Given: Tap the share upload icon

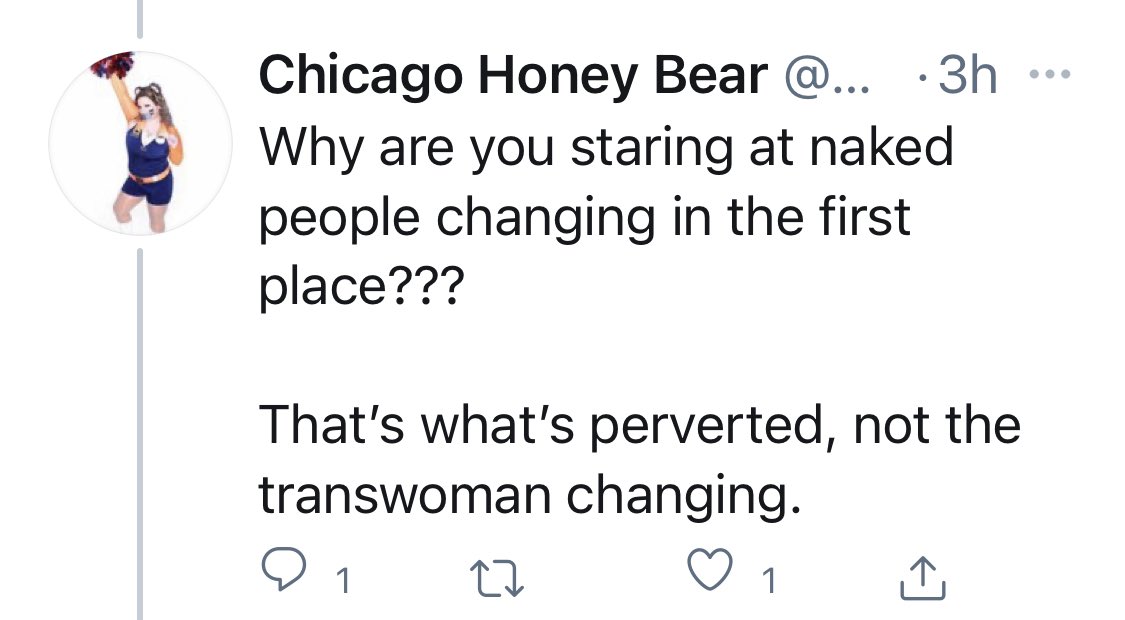Looking at the screenshot, I should pos(924,576).
